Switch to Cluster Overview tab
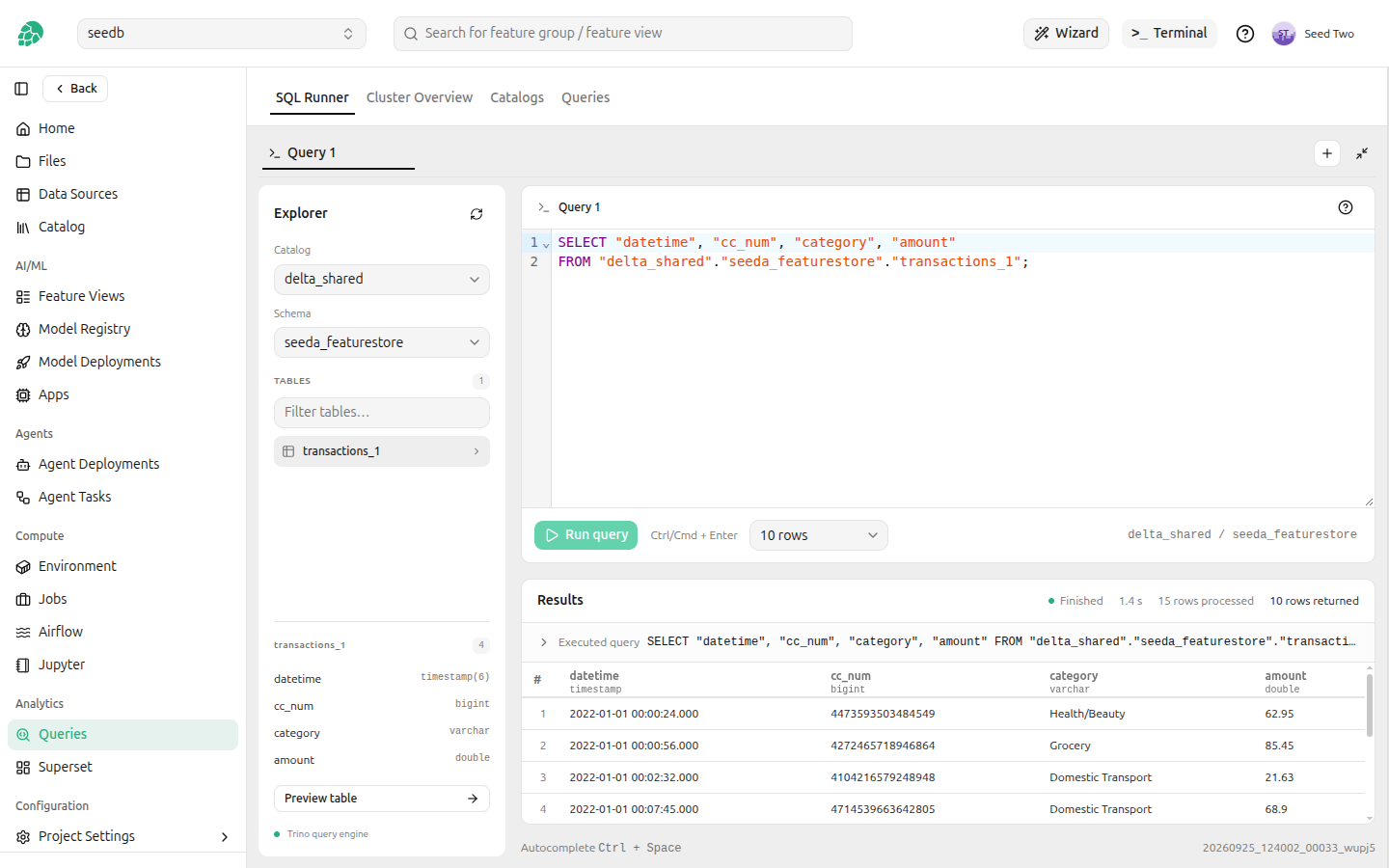The image size is (1389, 868). (x=420, y=97)
